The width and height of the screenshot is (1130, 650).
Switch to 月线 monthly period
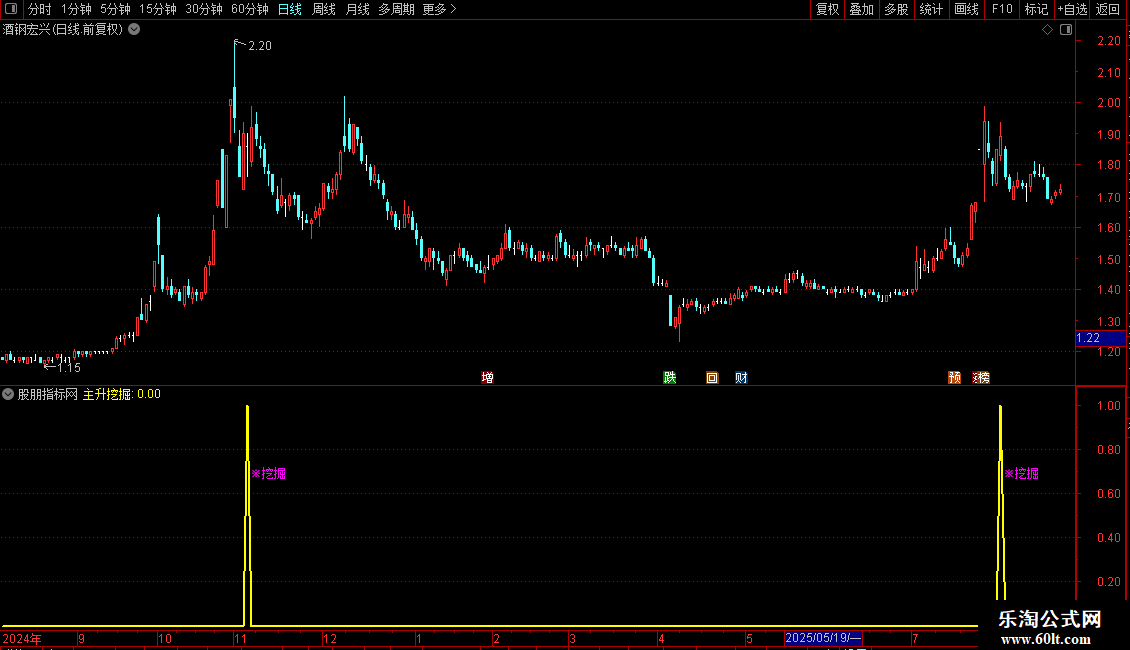pos(357,9)
